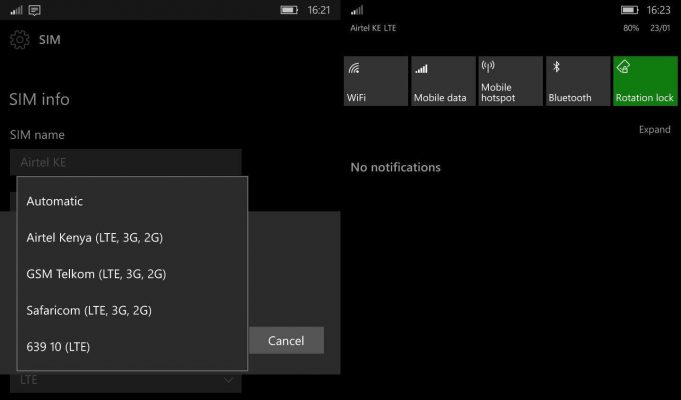
Task: Click the No notifications text
Action: pyautogui.click(x=395, y=167)
